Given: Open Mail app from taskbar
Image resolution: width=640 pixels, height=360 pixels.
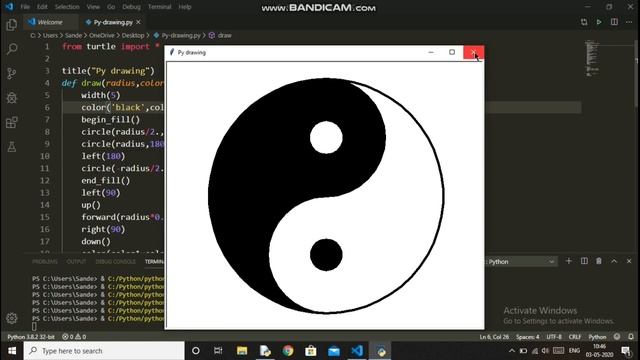Looking at the screenshot, I should coord(334,351).
